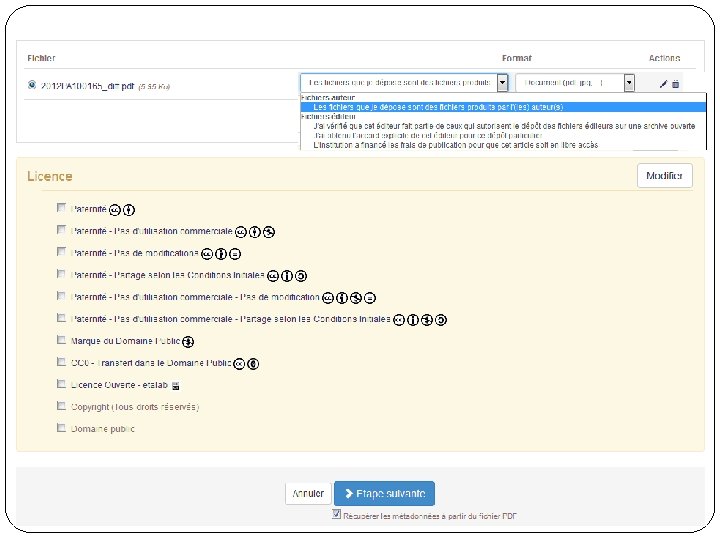Click non-commercial icon on 'Pas d'utilisation commerciale' row

[x=269, y=232]
